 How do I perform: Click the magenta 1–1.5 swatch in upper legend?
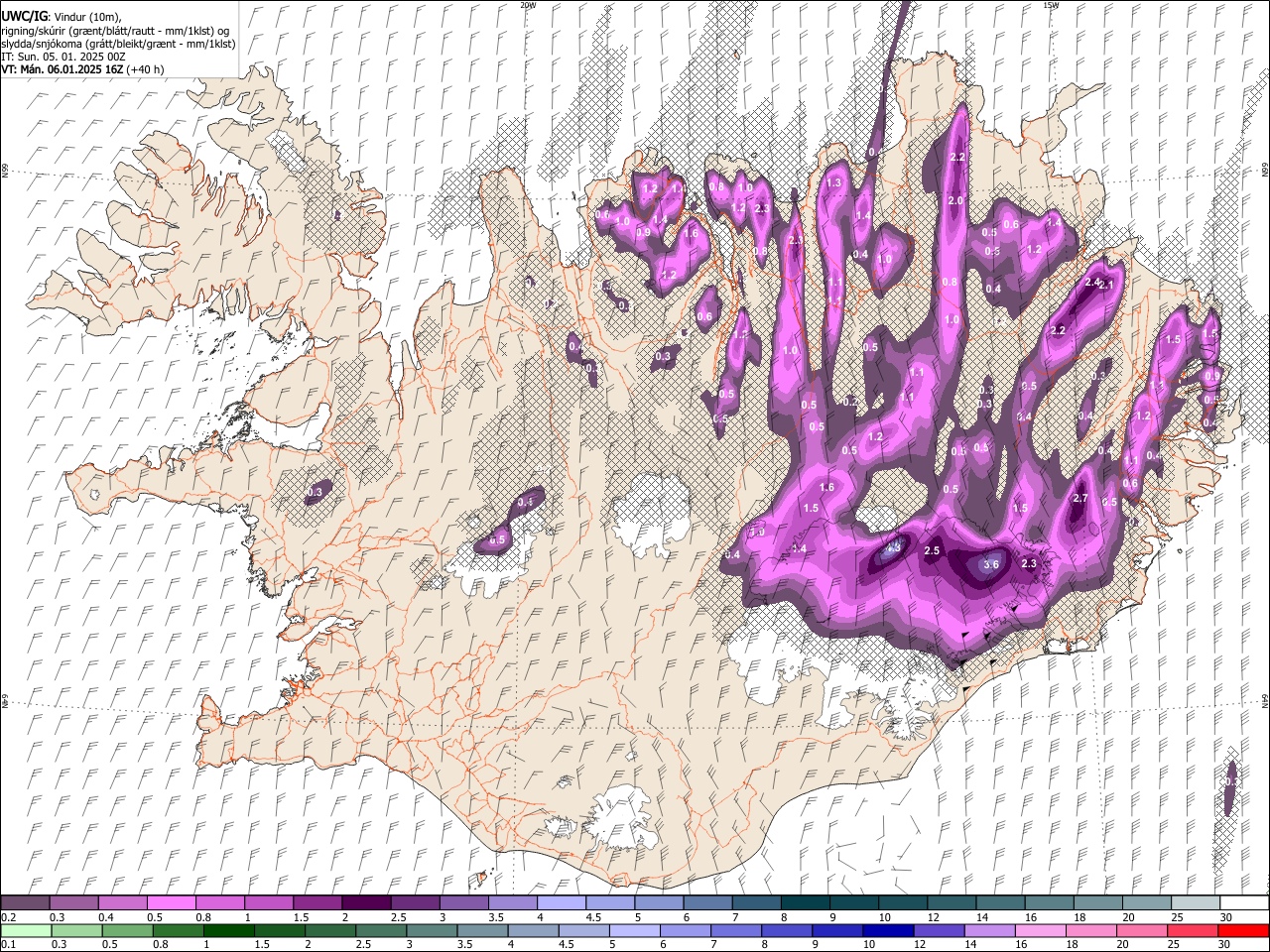pos(269,903)
